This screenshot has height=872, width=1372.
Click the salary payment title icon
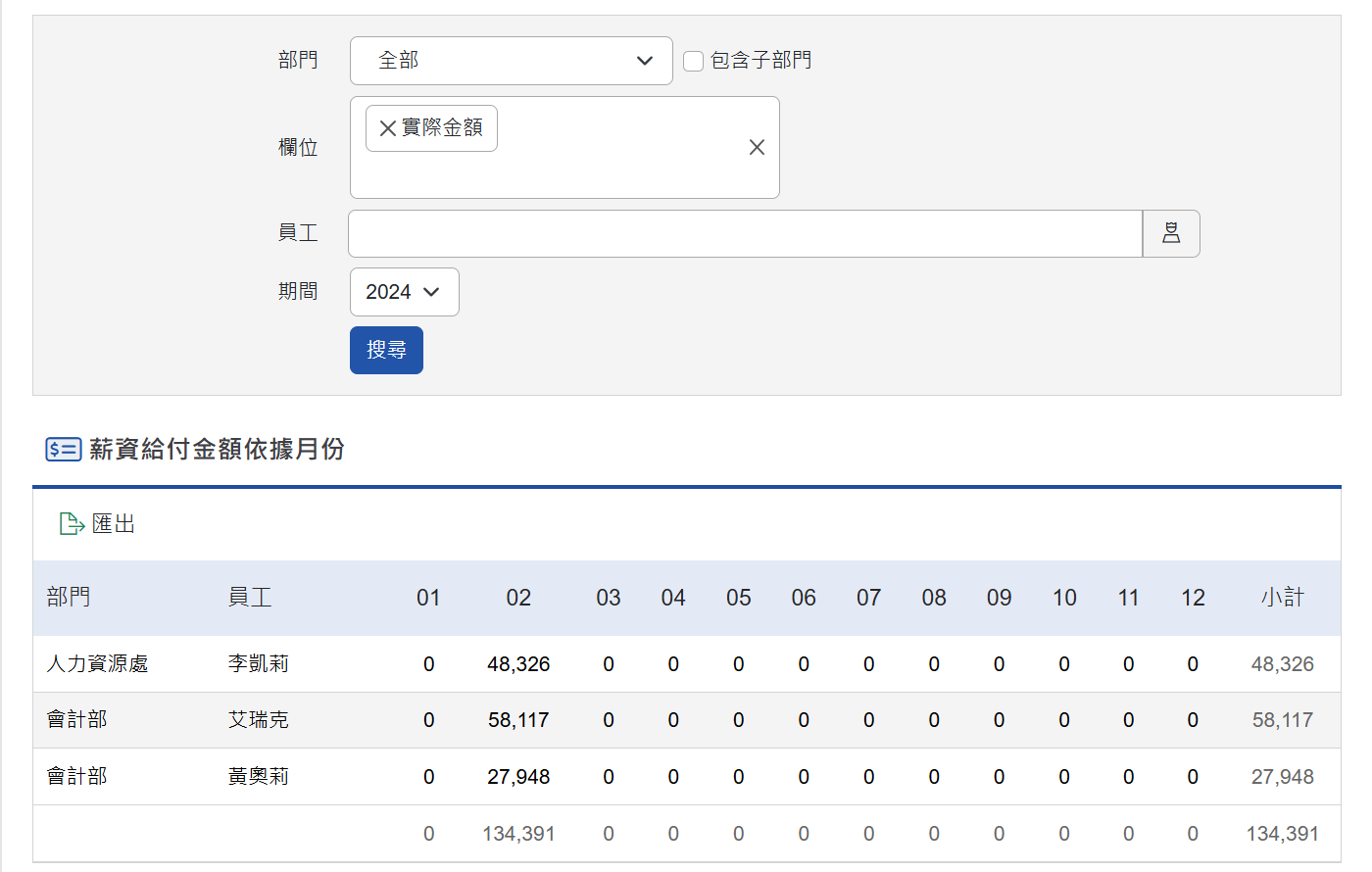[64, 450]
